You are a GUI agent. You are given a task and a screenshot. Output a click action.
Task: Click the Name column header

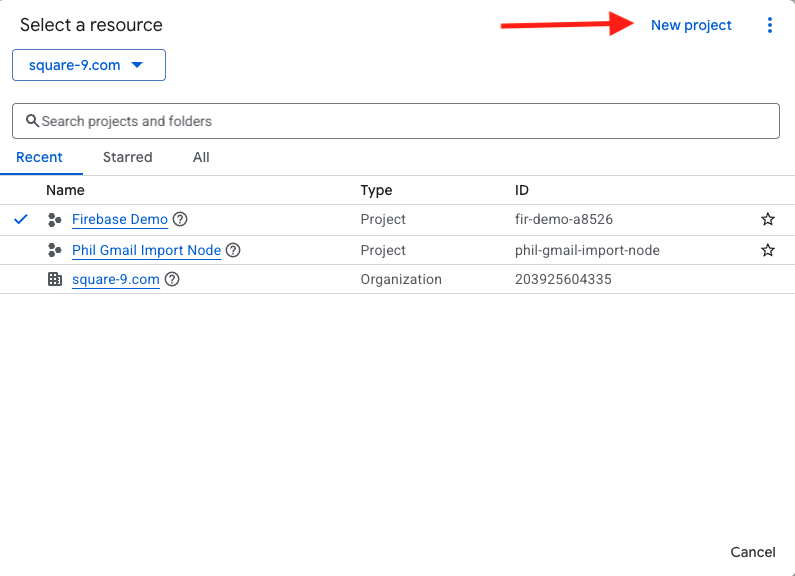tap(65, 190)
